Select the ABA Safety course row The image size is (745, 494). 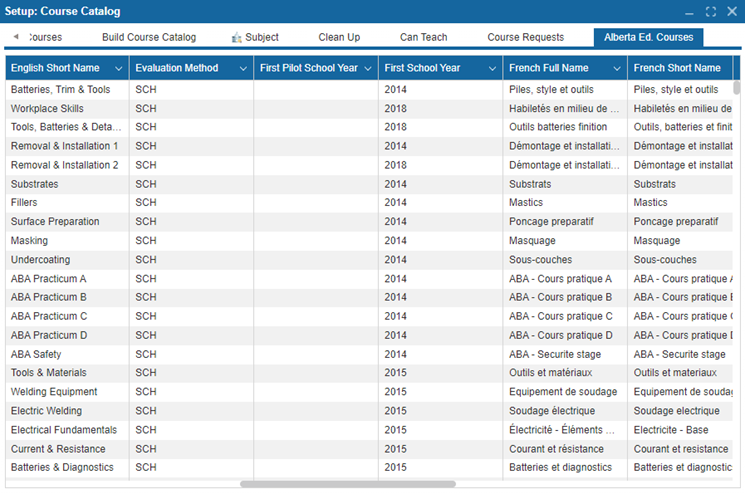click(x=36, y=354)
